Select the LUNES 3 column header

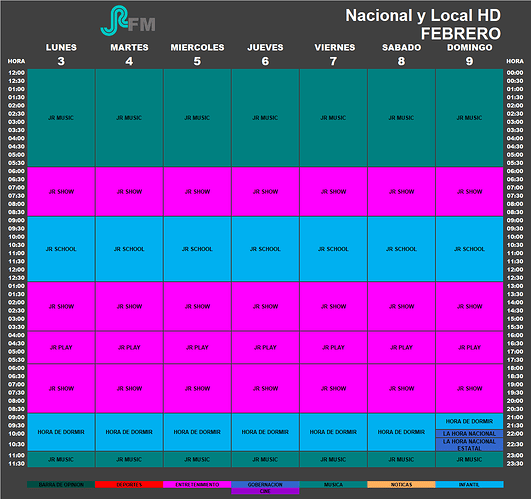click(61, 54)
